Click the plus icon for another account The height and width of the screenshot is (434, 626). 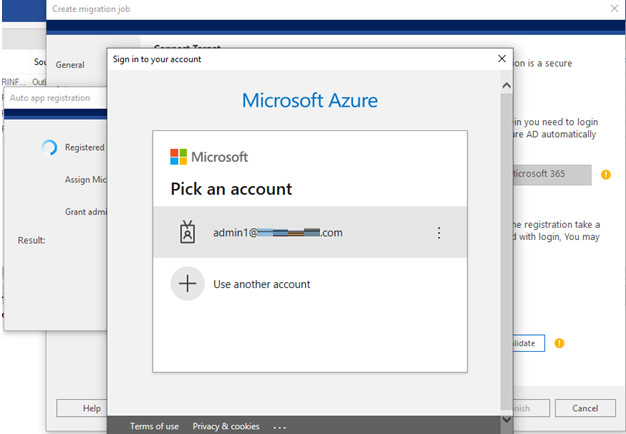click(x=187, y=283)
